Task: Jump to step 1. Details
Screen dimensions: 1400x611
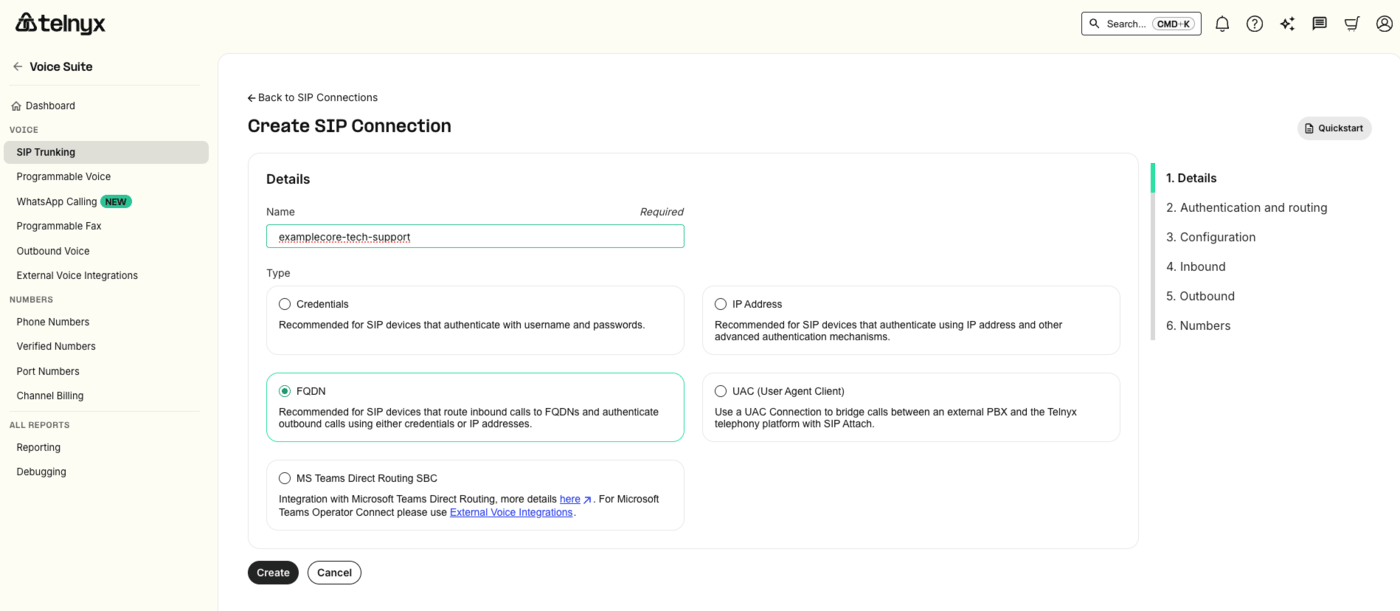Action: coord(1191,178)
